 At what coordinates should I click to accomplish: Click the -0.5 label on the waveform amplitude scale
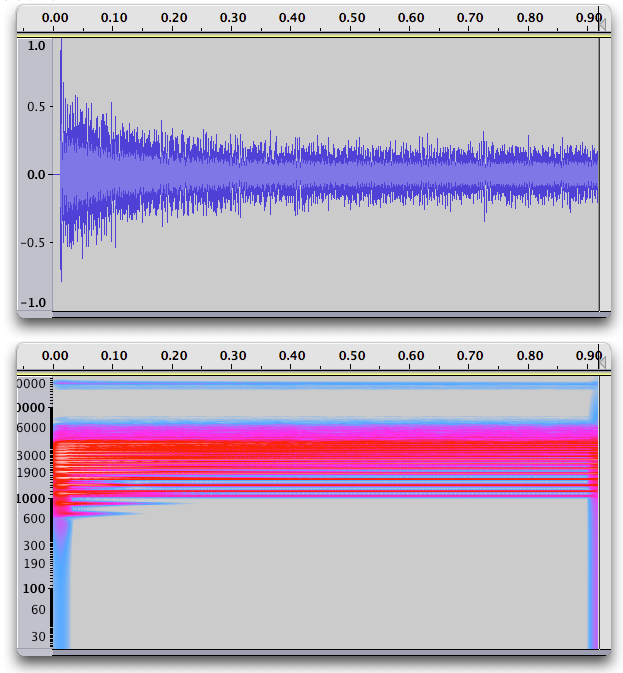(34, 239)
